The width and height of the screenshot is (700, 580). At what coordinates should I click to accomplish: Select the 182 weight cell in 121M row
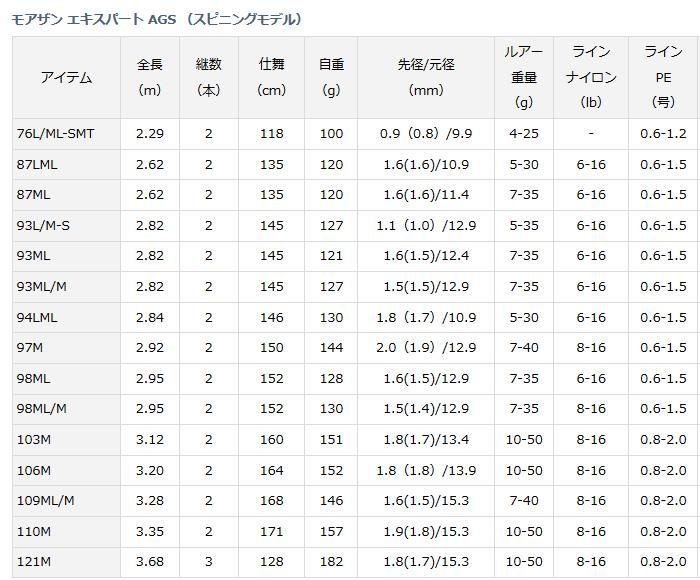coord(331,562)
